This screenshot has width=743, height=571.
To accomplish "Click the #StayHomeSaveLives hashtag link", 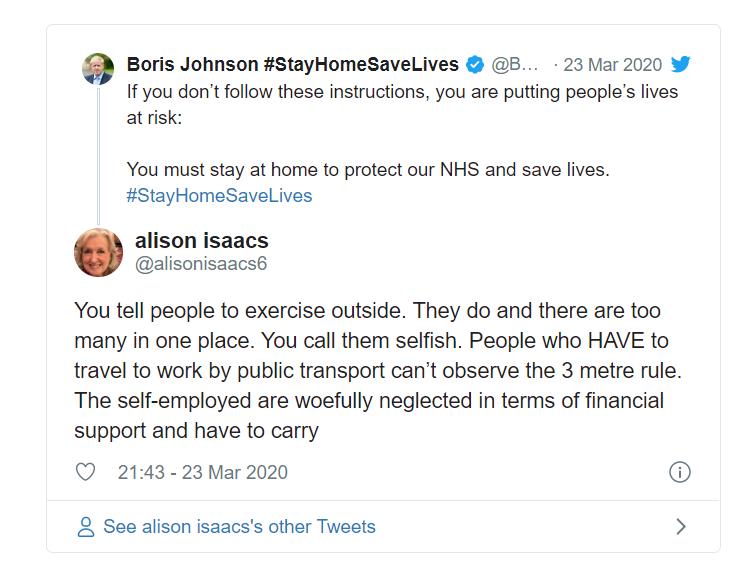I will pos(219,196).
